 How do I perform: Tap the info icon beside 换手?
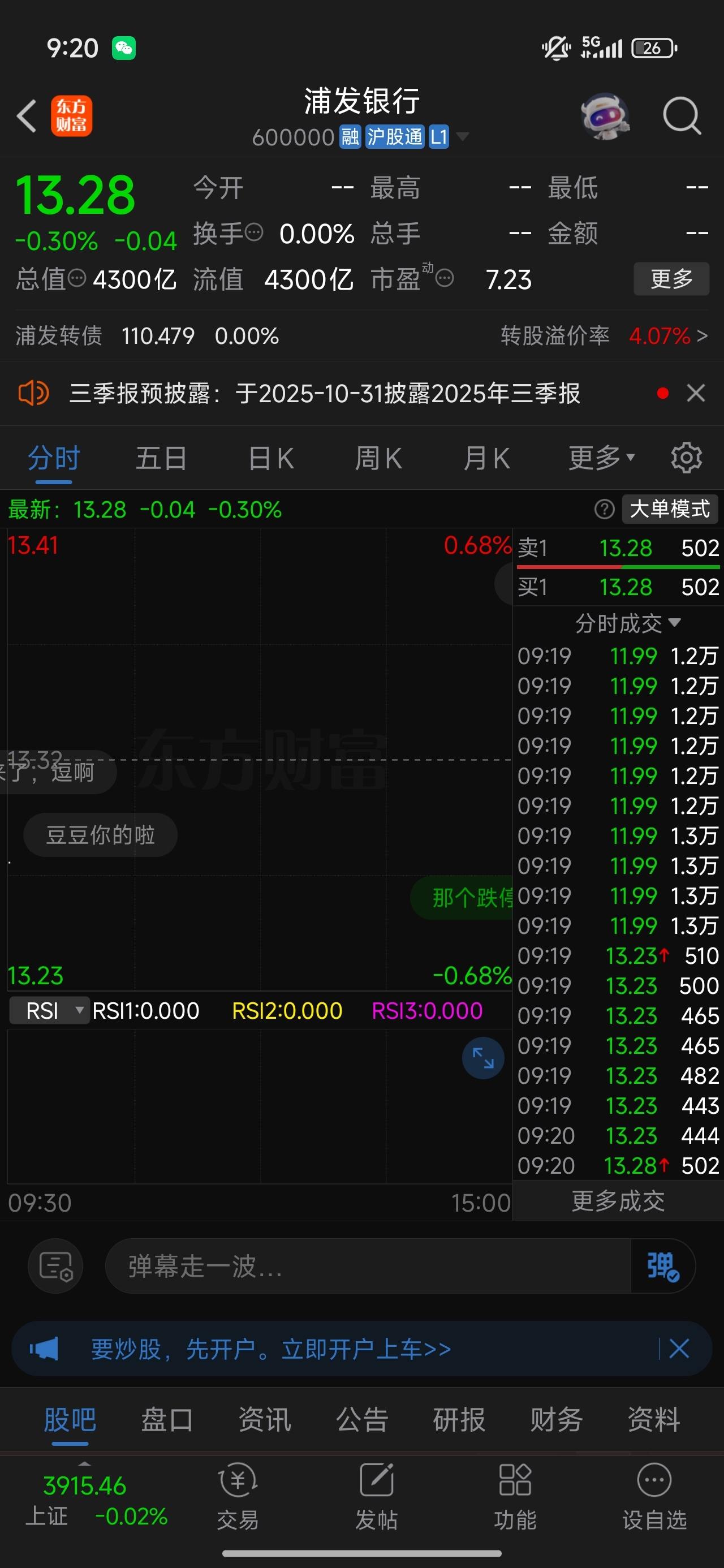[x=254, y=232]
